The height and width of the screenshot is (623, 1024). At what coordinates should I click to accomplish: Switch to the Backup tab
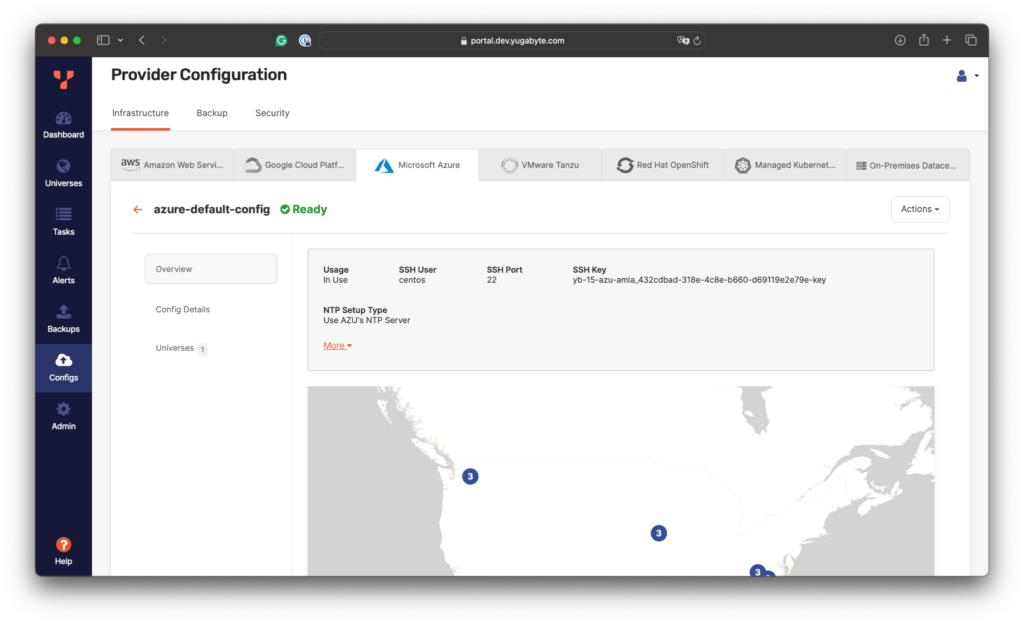211,113
